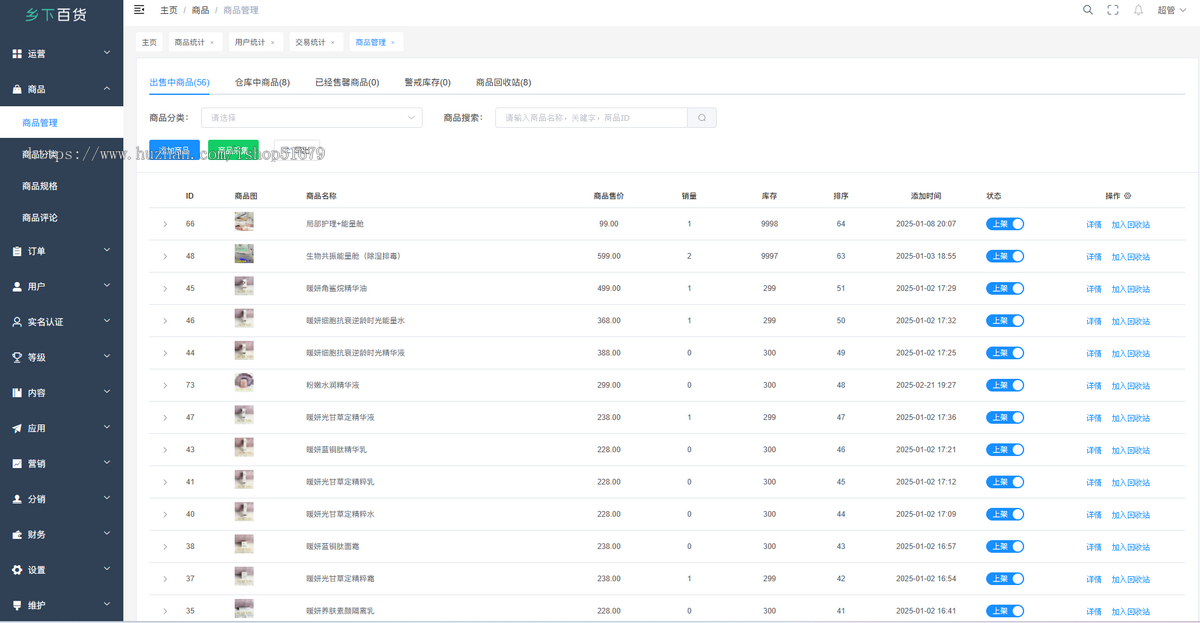Focus the 商品搜索 text input
The width and height of the screenshot is (1200, 623).
(x=591, y=118)
